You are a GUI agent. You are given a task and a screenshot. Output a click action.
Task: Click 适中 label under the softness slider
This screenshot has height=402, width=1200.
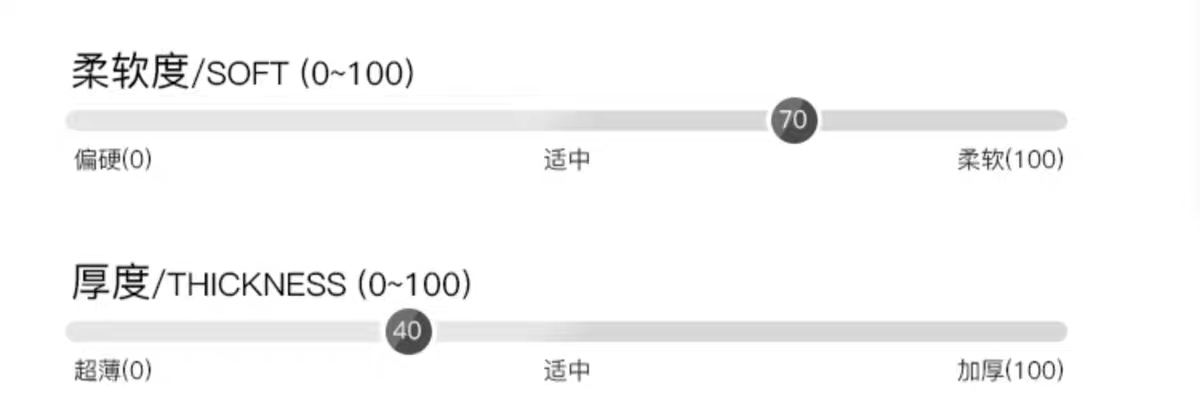(567, 160)
